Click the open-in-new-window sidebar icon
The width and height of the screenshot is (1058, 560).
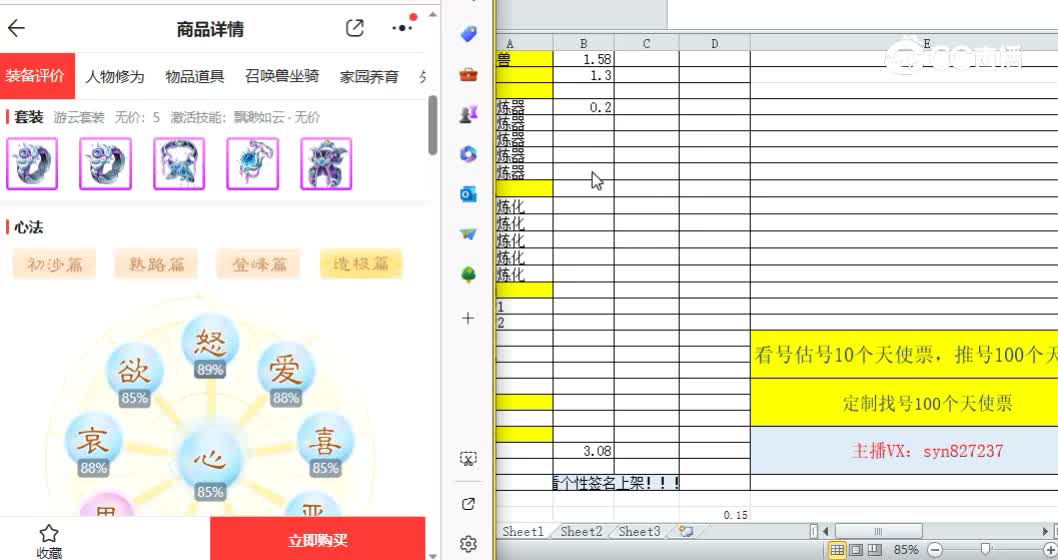tap(468, 504)
